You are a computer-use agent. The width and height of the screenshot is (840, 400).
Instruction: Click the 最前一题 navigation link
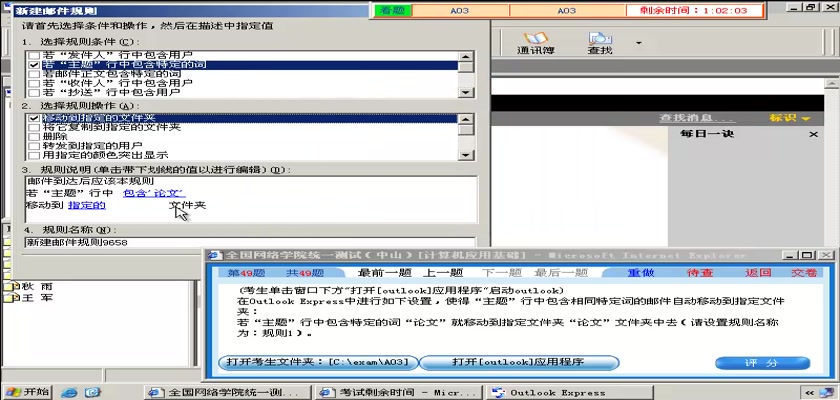(x=385, y=273)
